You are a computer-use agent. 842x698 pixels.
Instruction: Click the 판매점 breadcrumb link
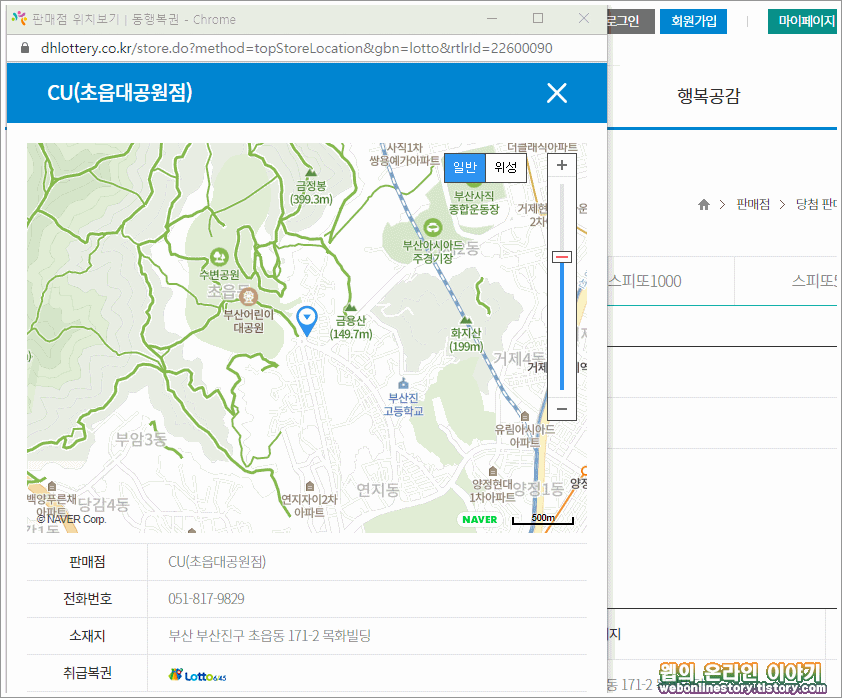(753, 205)
